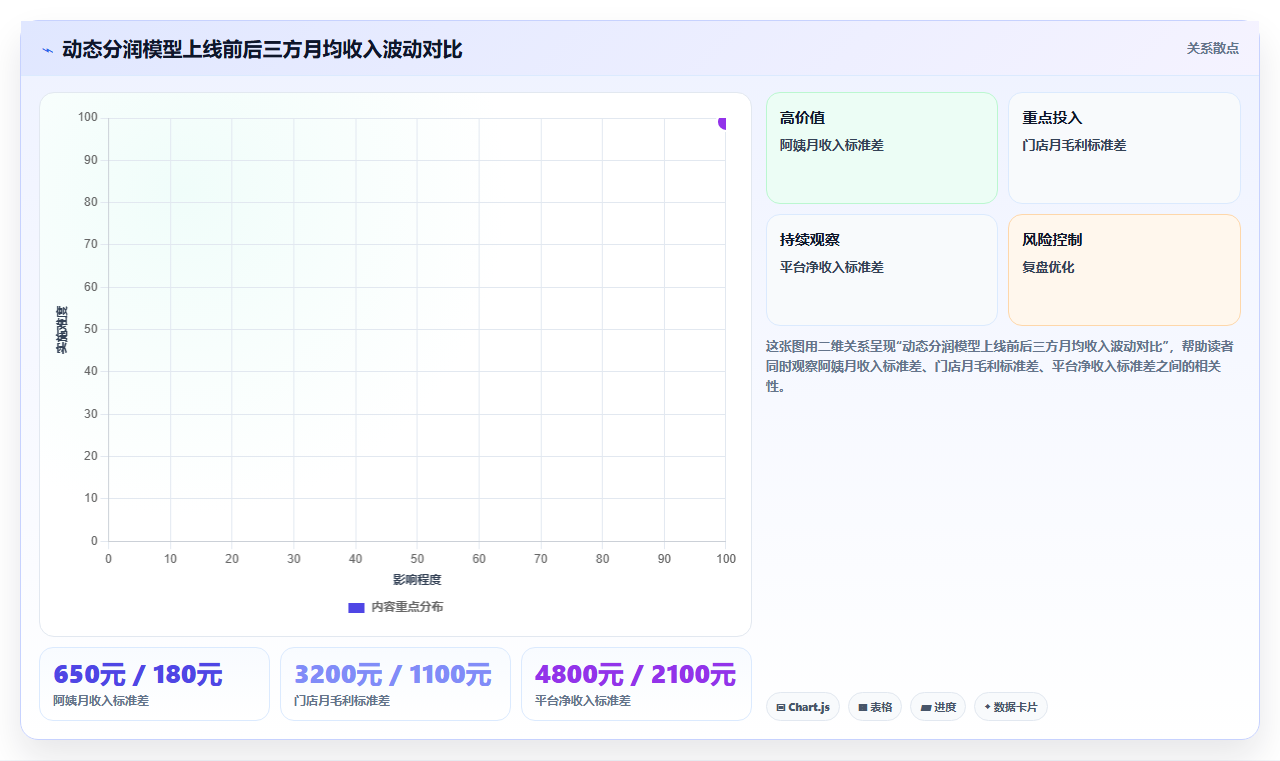Click the 数据卡片 star icon
This screenshot has height=761, width=1280.
coord(987,706)
